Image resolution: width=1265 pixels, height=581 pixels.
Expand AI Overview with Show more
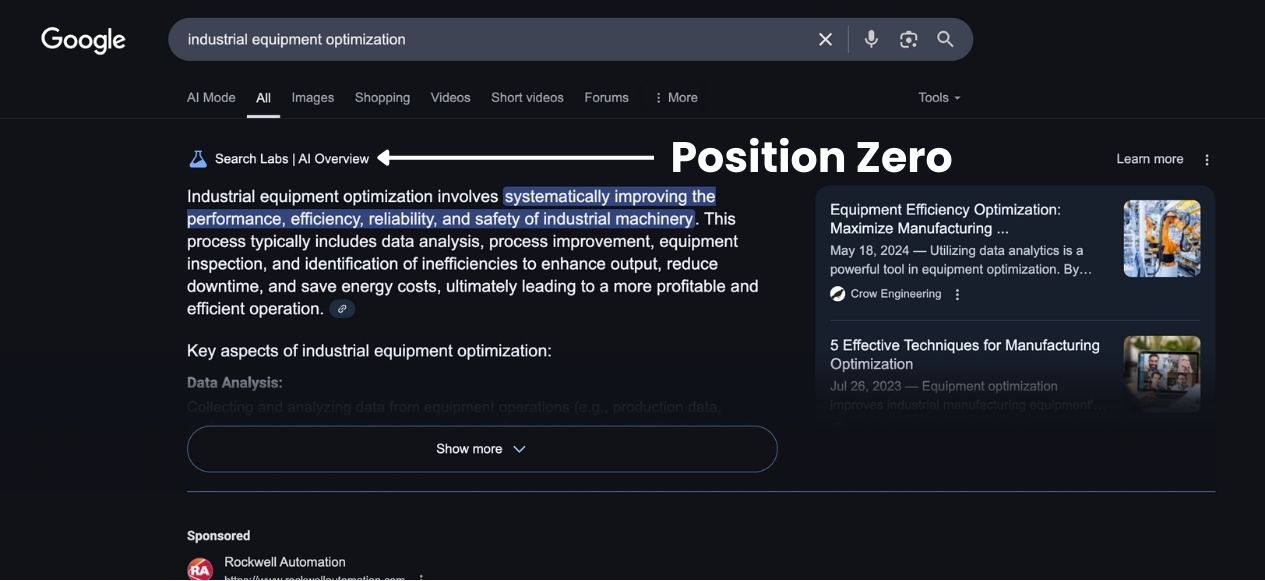(x=482, y=449)
